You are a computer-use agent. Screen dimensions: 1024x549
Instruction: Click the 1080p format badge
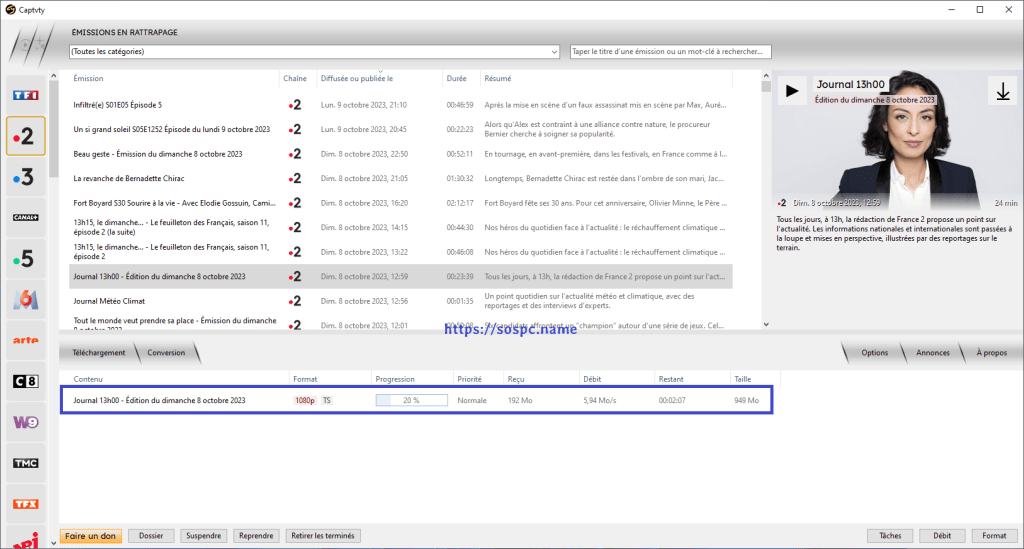(305, 401)
